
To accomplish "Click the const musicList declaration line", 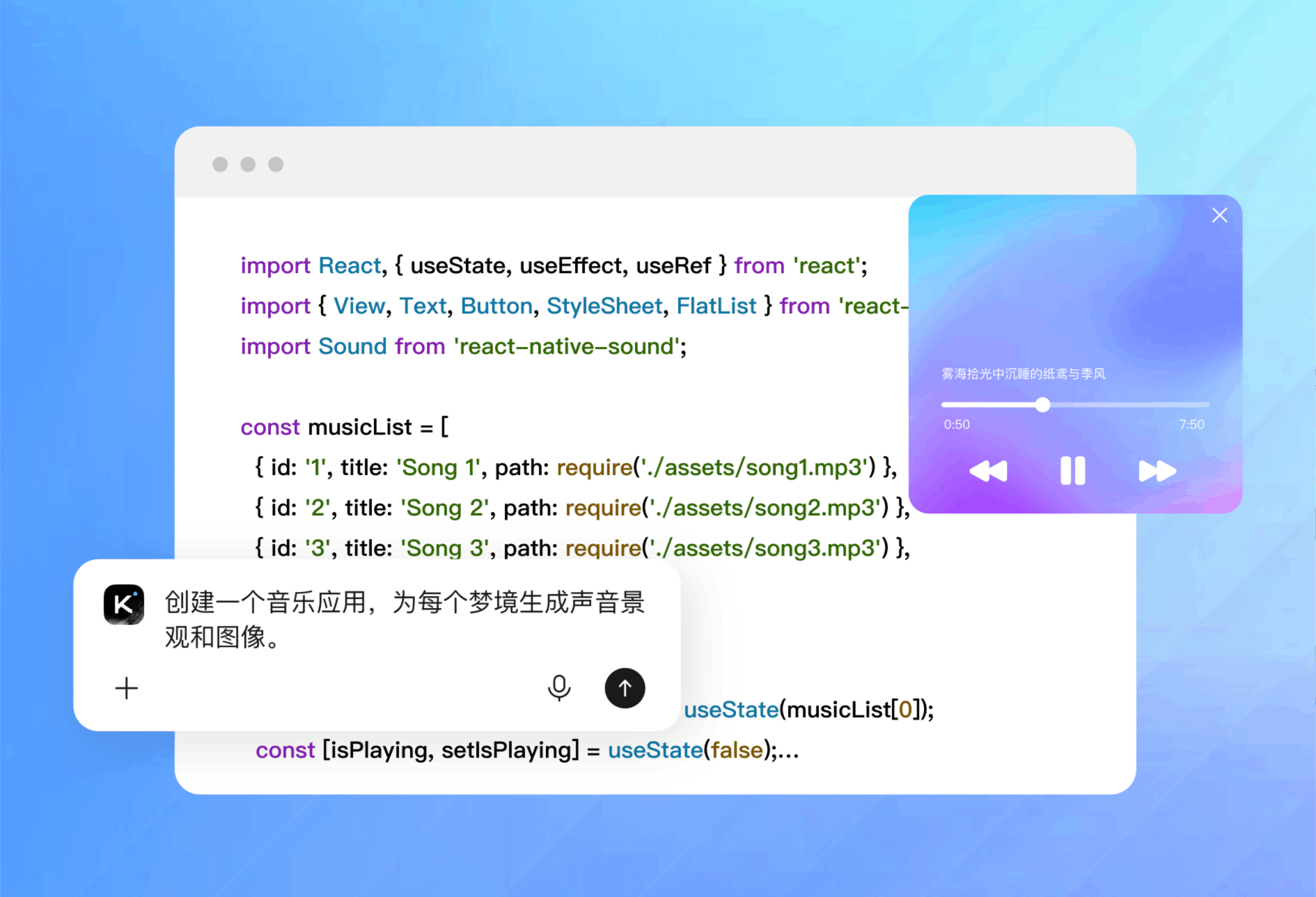I will click(x=345, y=427).
